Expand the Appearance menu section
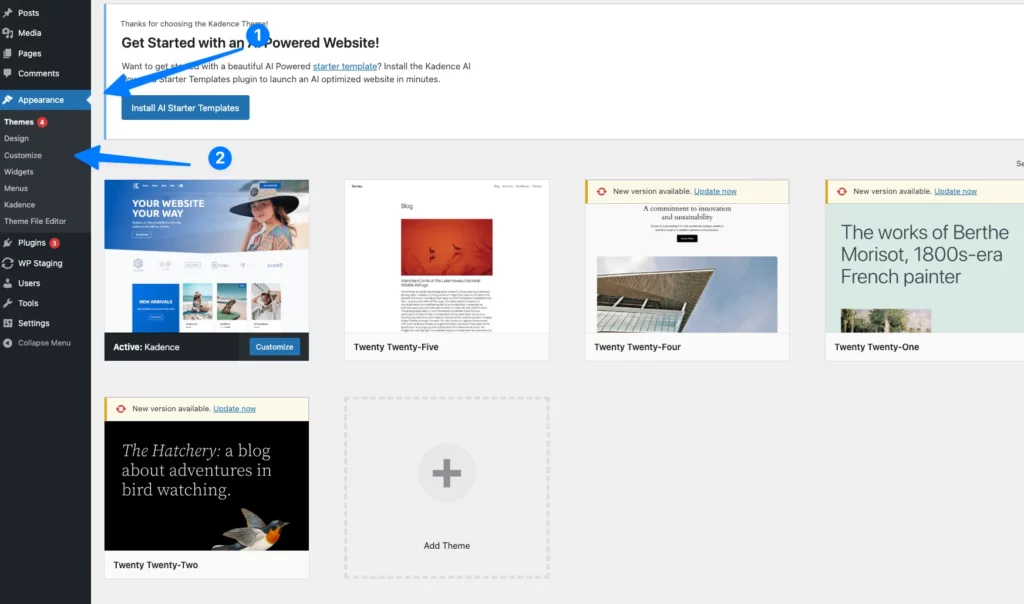This screenshot has width=1024, height=604. point(40,100)
